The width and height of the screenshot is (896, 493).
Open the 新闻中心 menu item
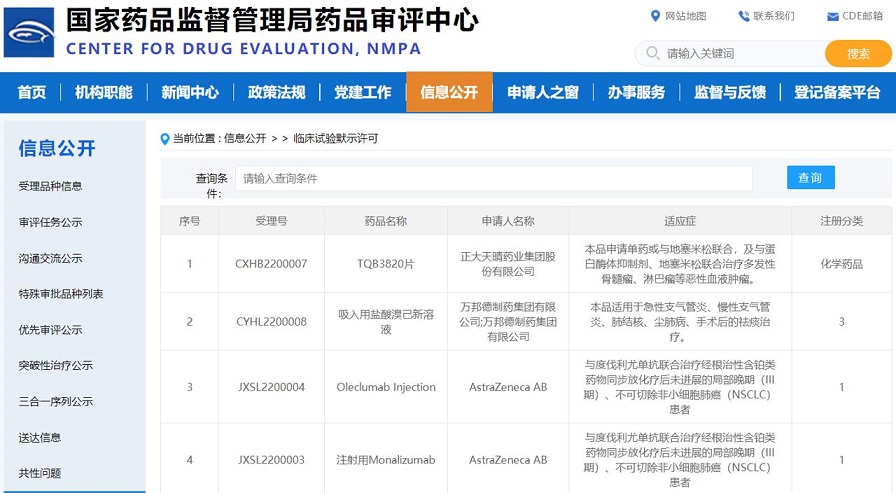pyautogui.click(x=190, y=92)
